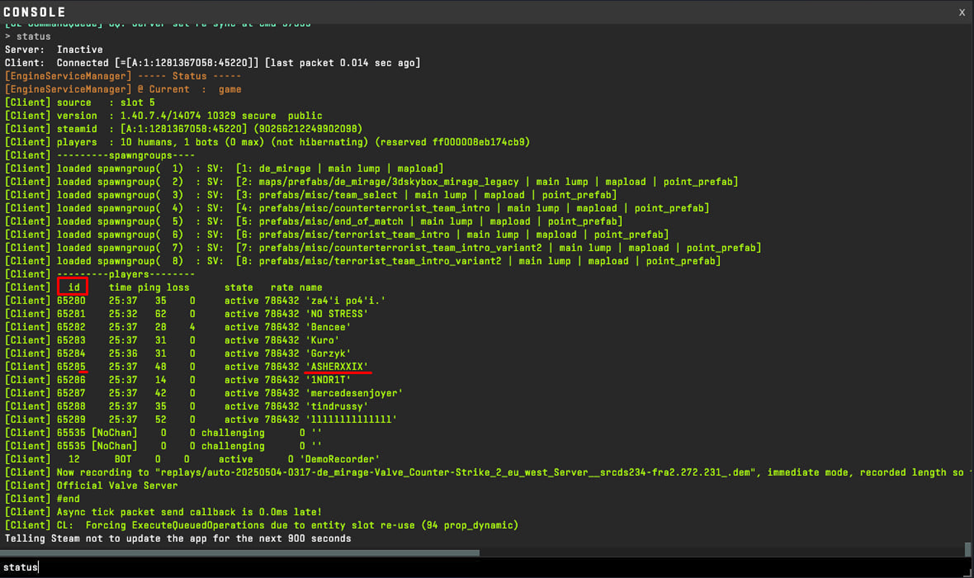
Task: Click the red-boxed 'id' column header
Action: [73, 287]
